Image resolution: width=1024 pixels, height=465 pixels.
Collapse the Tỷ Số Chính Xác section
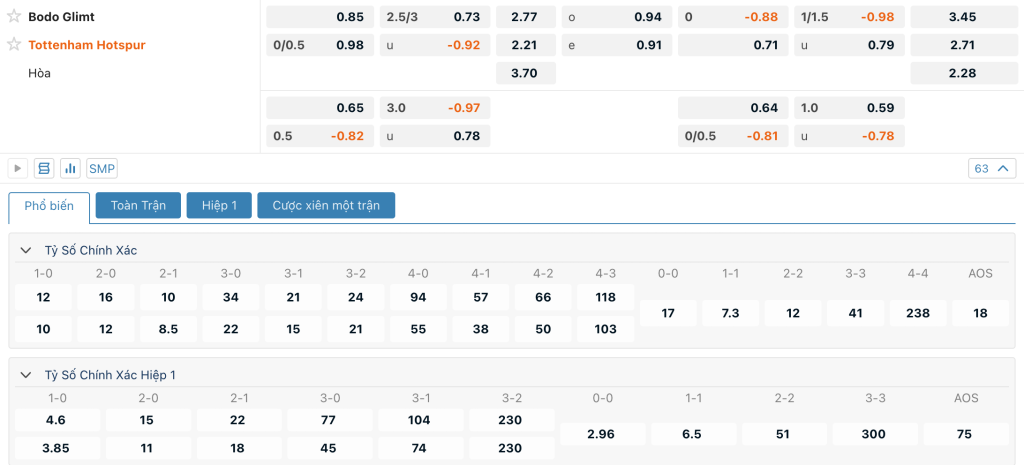tap(26, 250)
